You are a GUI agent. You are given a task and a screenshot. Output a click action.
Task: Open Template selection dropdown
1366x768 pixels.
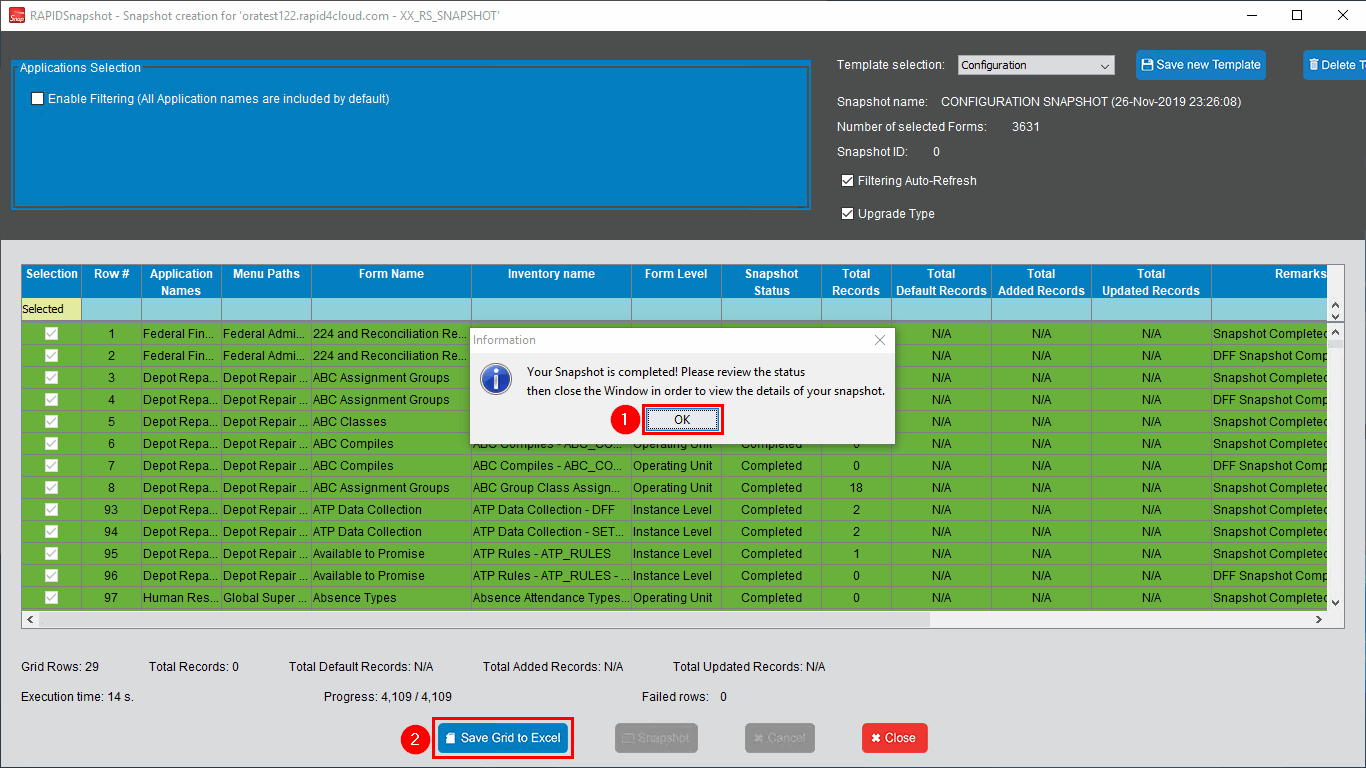point(1036,65)
